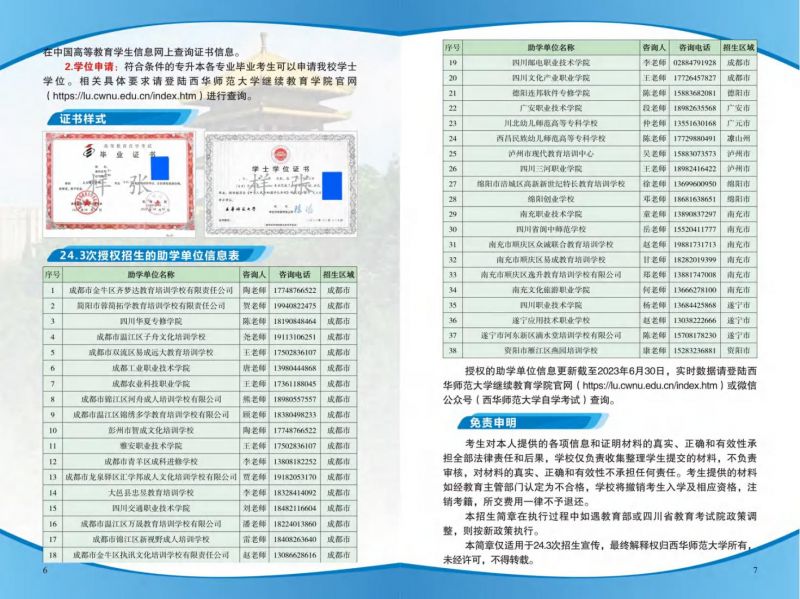
Task: Click phone number '18982635568'
Action: (x=695, y=108)
